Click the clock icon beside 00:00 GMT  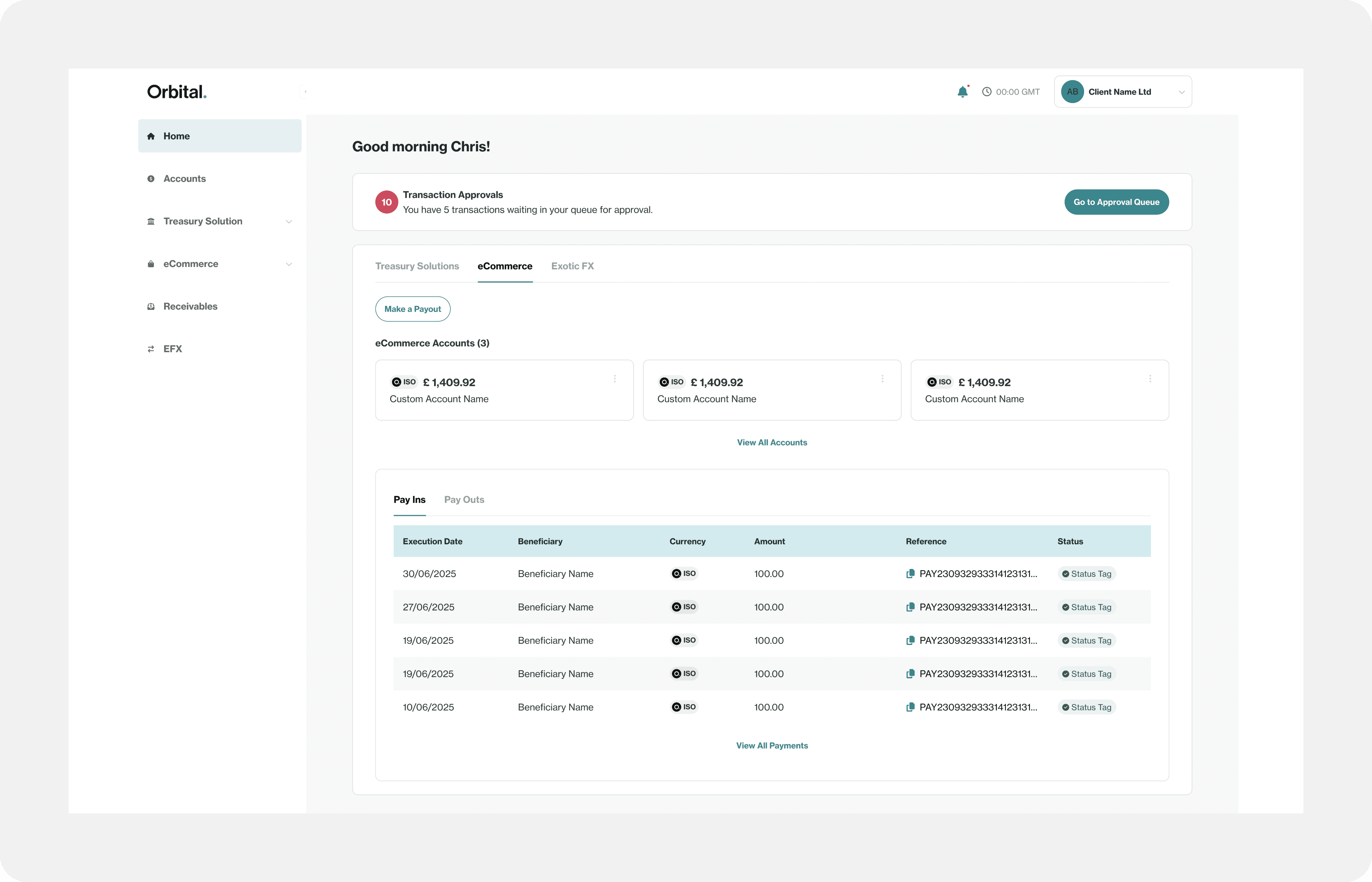[987, 92]
